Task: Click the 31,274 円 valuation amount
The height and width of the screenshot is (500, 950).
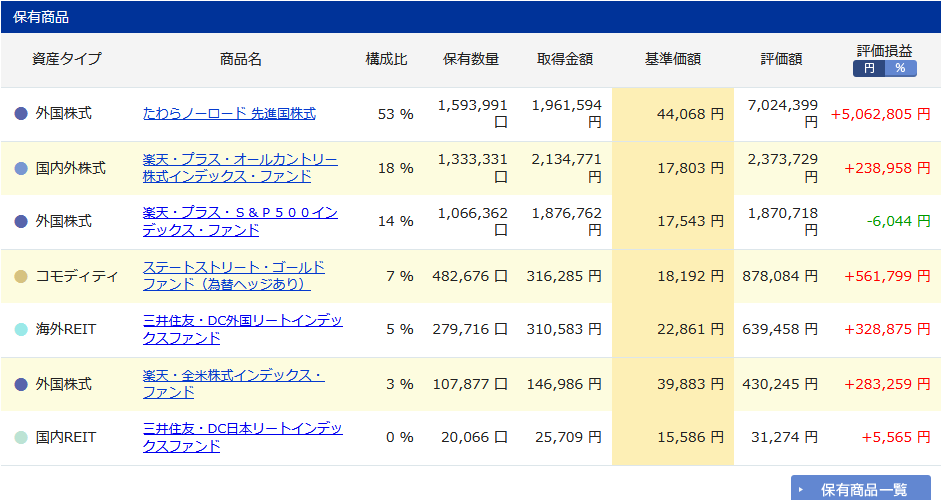Action: (785, 437)
